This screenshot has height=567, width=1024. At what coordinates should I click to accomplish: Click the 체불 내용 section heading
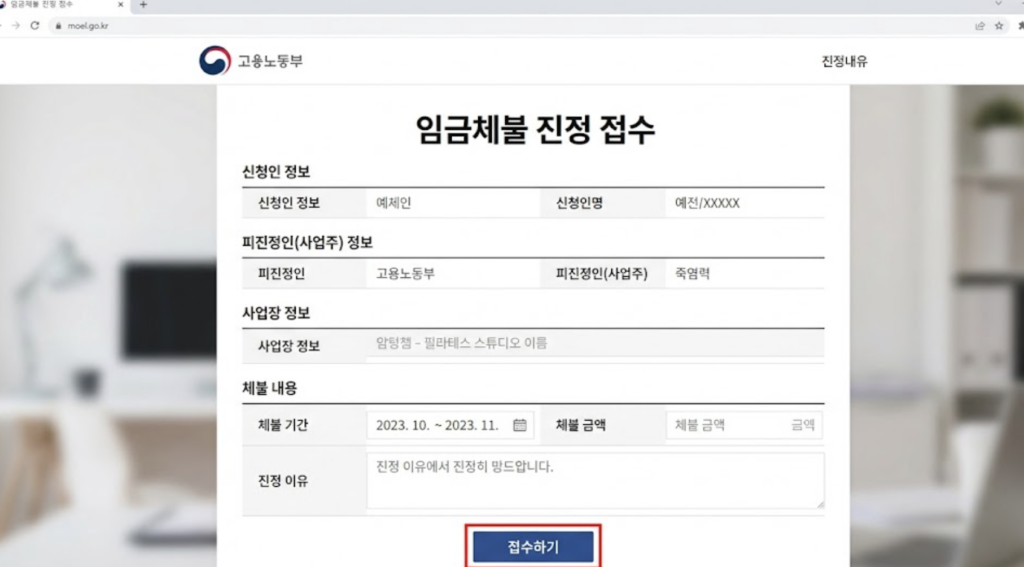(x=269, y=389)
